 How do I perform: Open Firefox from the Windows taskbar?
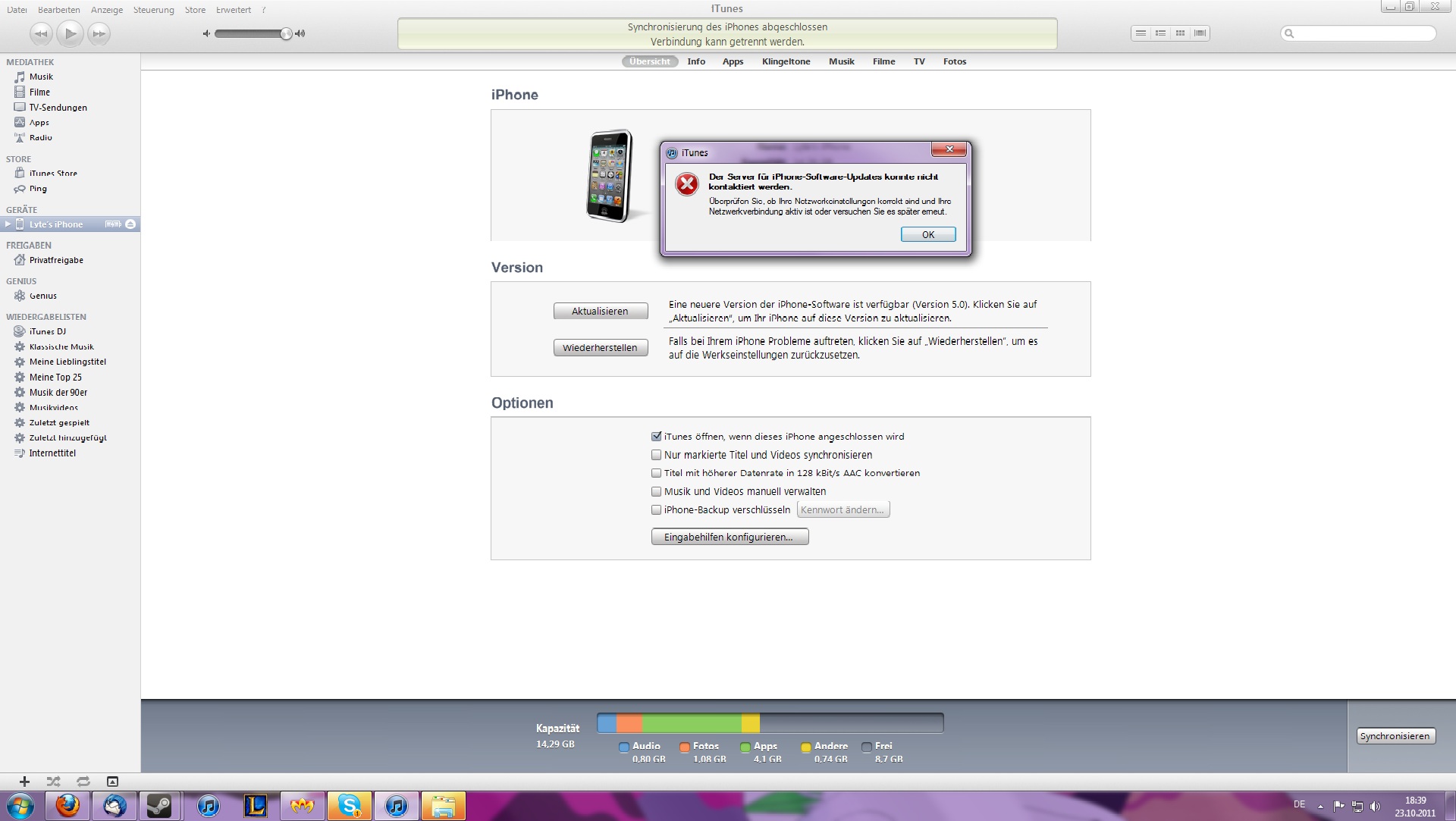[x=67, y=806]
